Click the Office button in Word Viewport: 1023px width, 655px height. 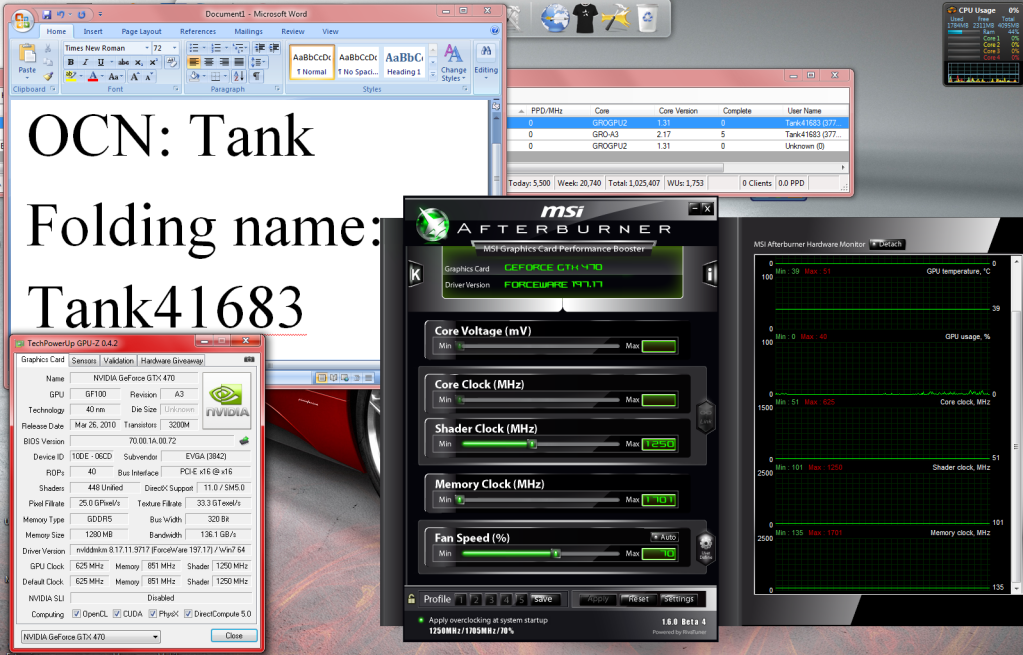pyautogui.click(x=22, y=20)
